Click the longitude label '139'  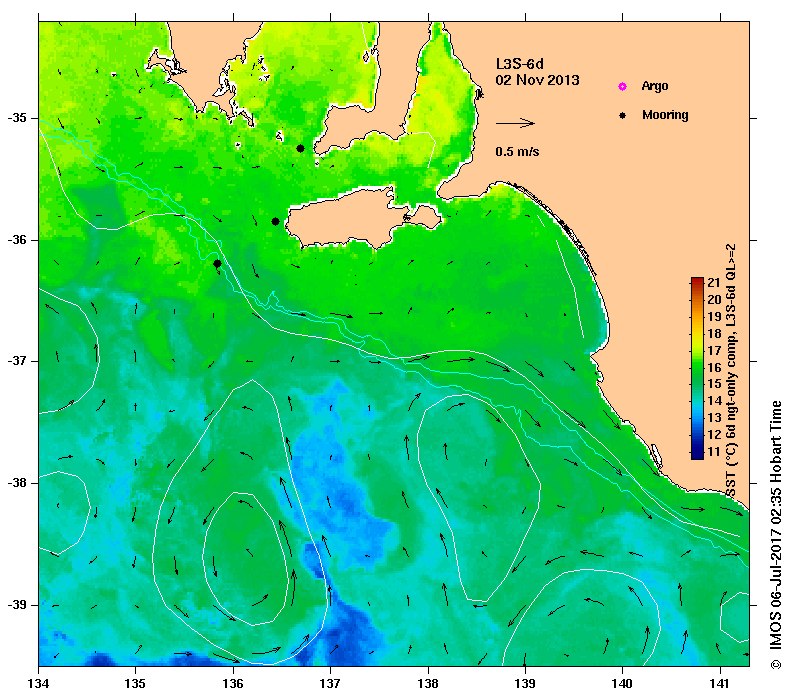coord(525,684)
